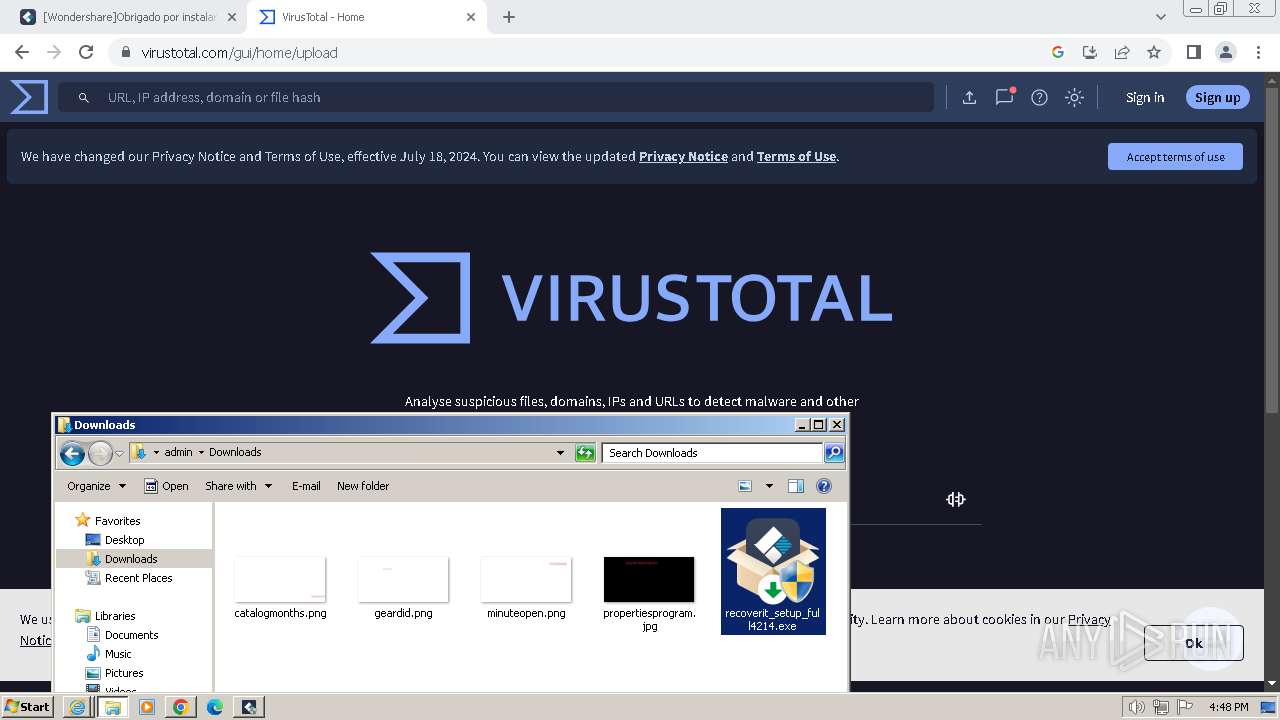Select propertiesprogram.jpg file

[649, 594]
